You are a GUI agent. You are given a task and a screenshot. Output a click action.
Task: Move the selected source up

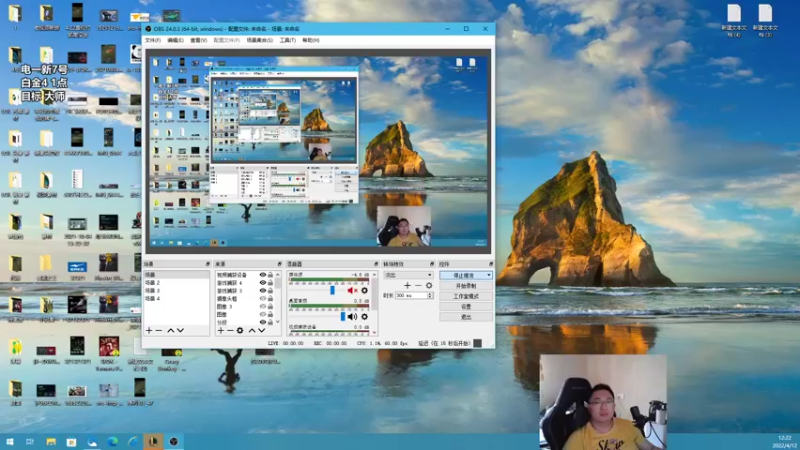coord(252,331)
